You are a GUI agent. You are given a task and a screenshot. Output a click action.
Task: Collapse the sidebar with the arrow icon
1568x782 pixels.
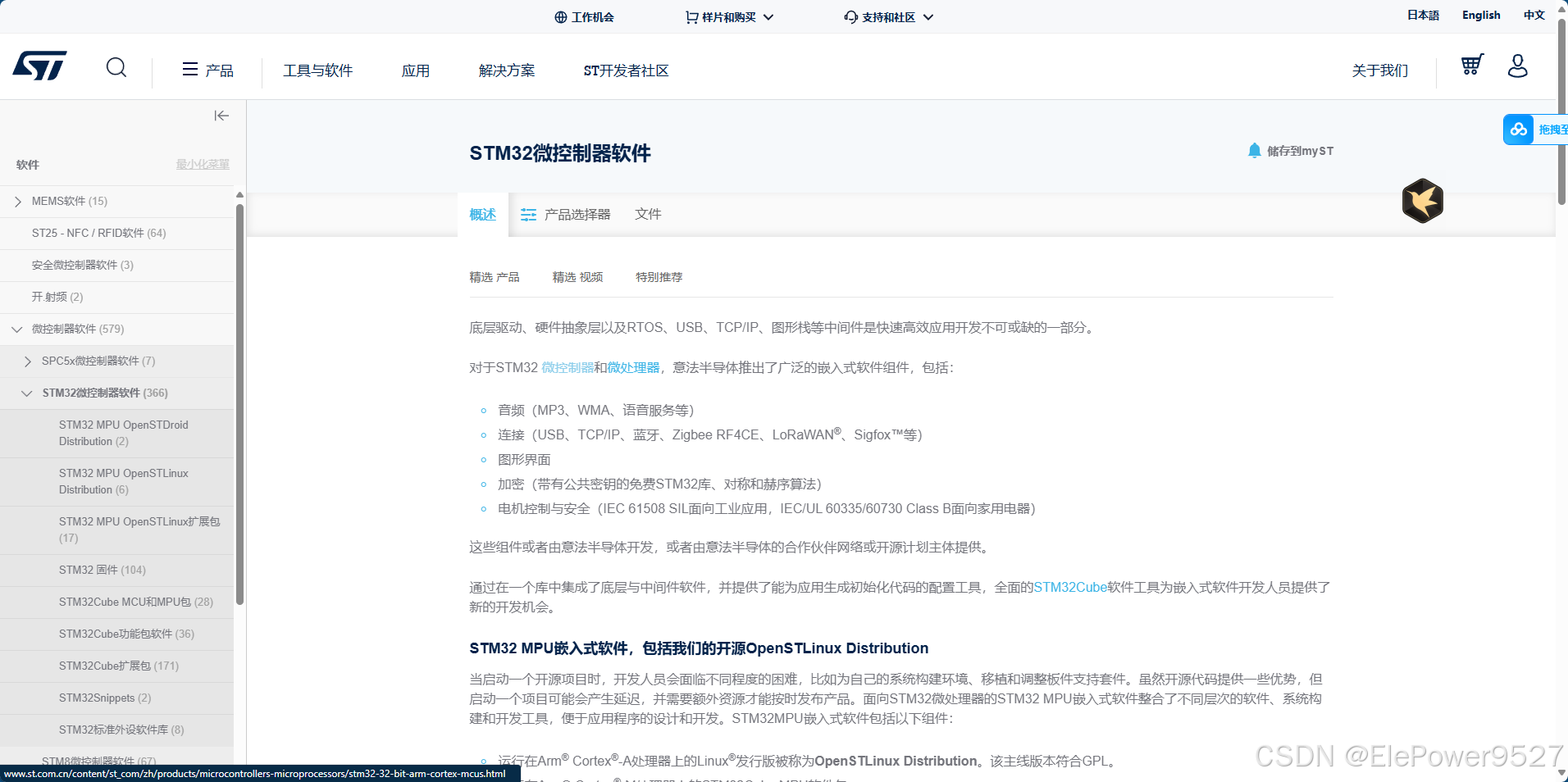[x=221, y=116]
